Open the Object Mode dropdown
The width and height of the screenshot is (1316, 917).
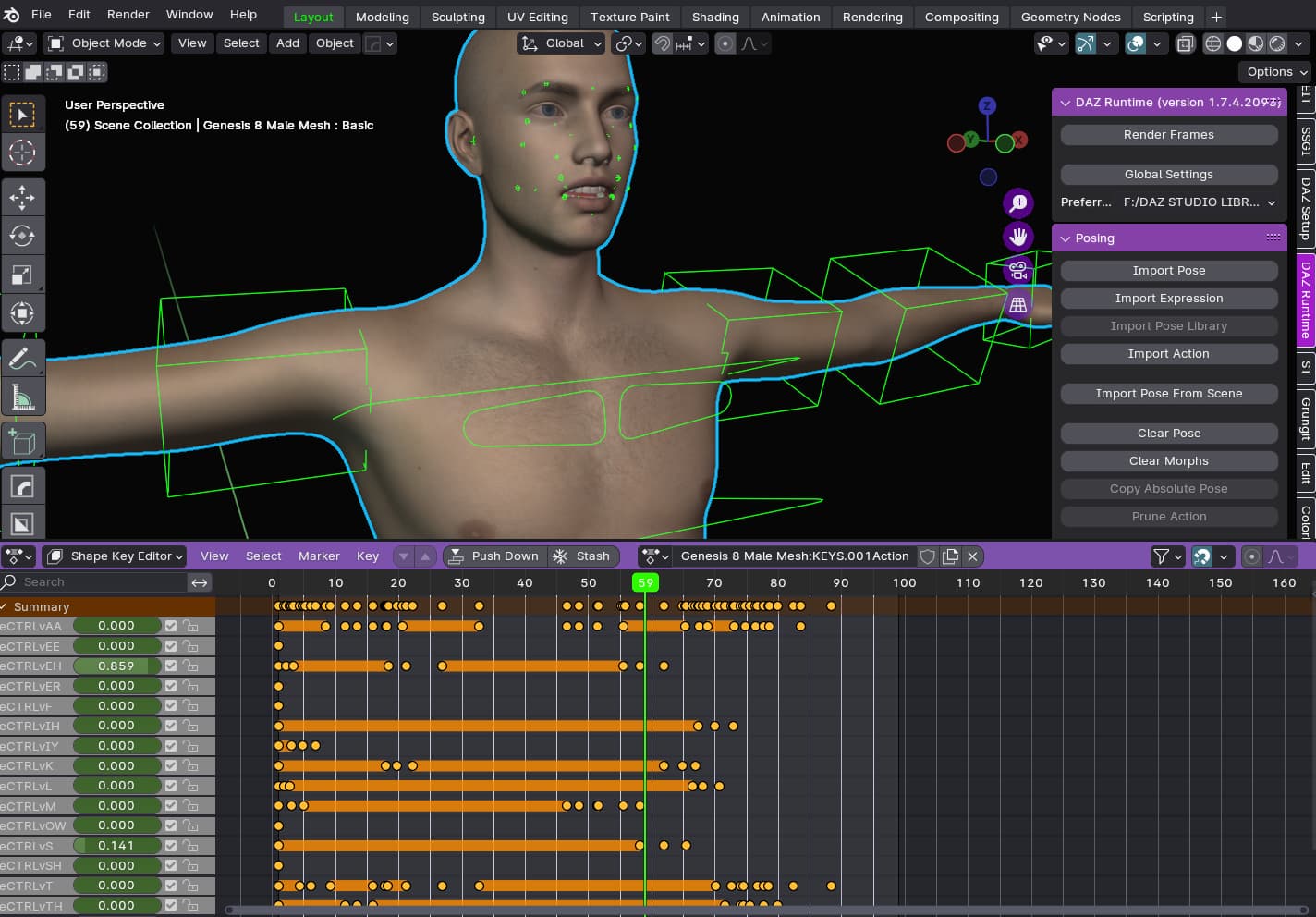coord(104,43)
